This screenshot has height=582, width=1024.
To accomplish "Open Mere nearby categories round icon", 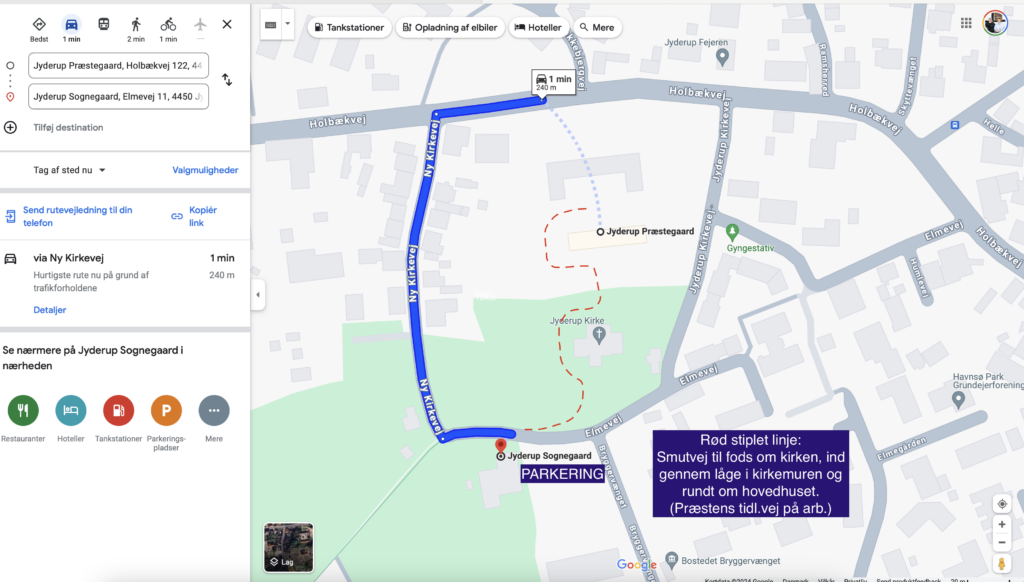I will [214, 410].
